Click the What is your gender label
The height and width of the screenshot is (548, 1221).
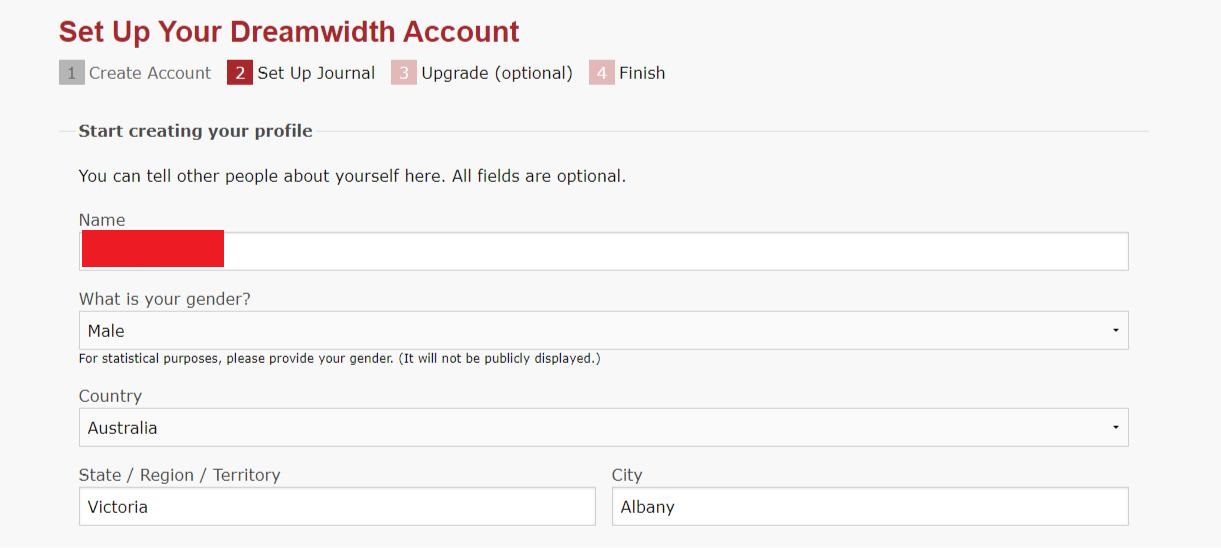coord(165,299)
